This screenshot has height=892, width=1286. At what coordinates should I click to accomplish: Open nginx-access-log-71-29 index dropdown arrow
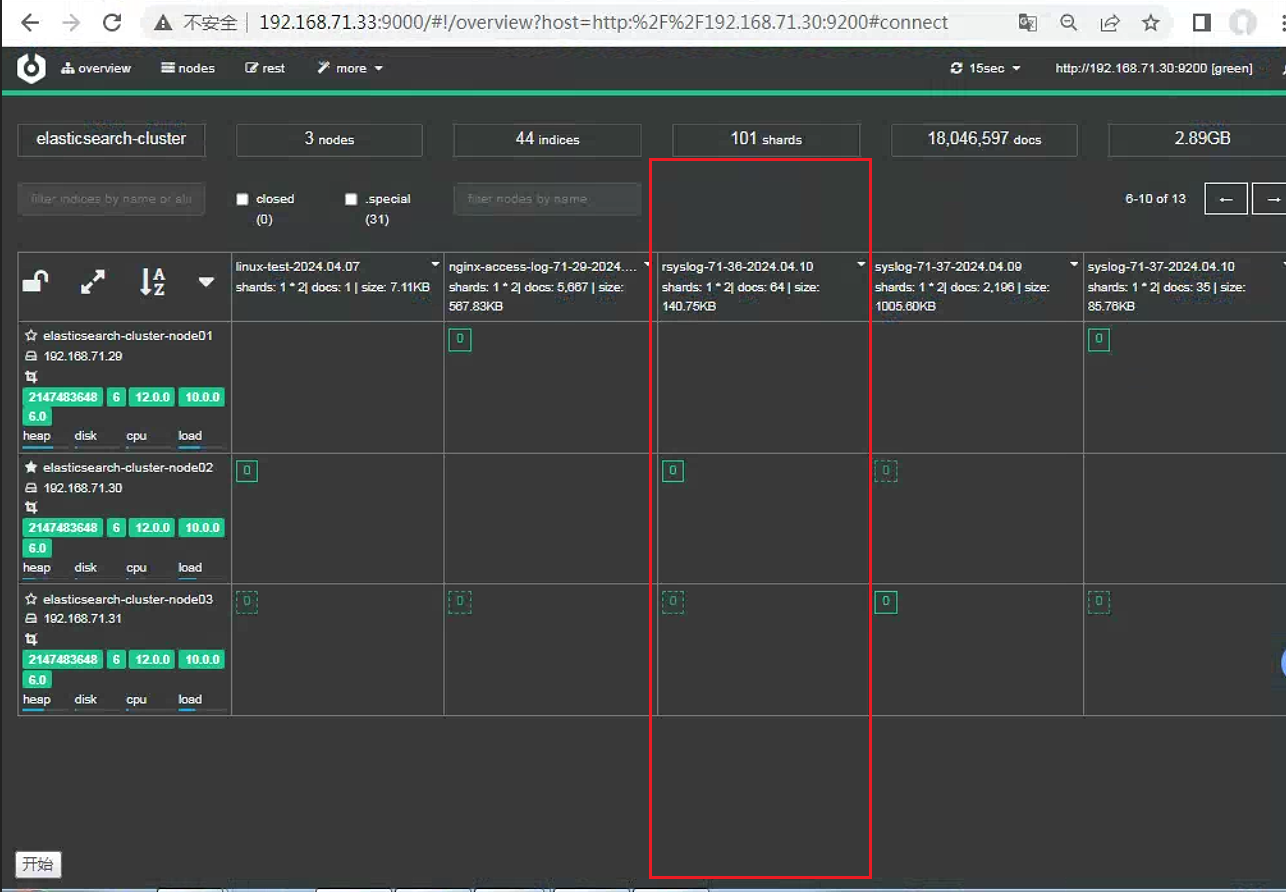(x=649, y=265)
